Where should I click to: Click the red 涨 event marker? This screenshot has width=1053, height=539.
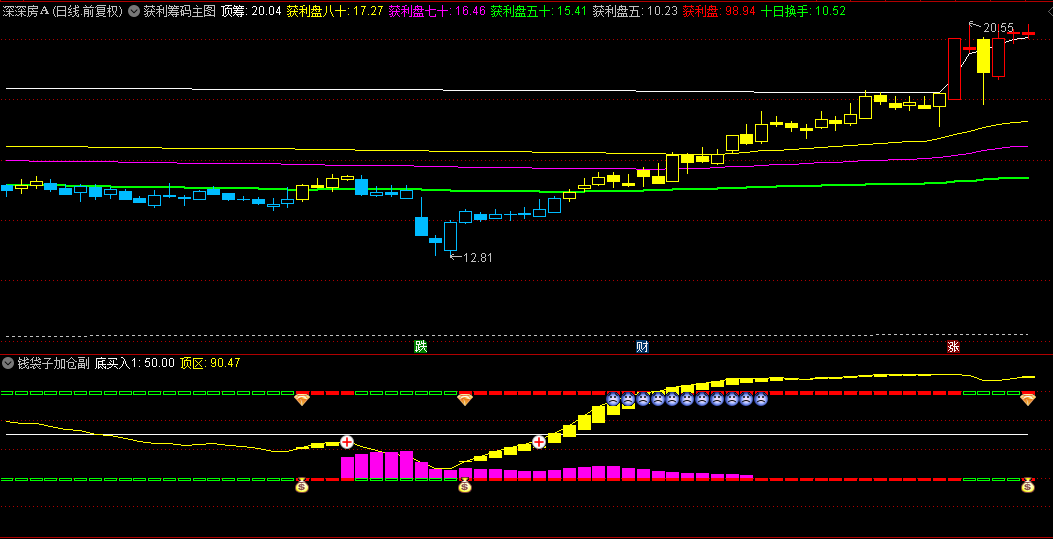pyautogui.click(x=953, y=346)
